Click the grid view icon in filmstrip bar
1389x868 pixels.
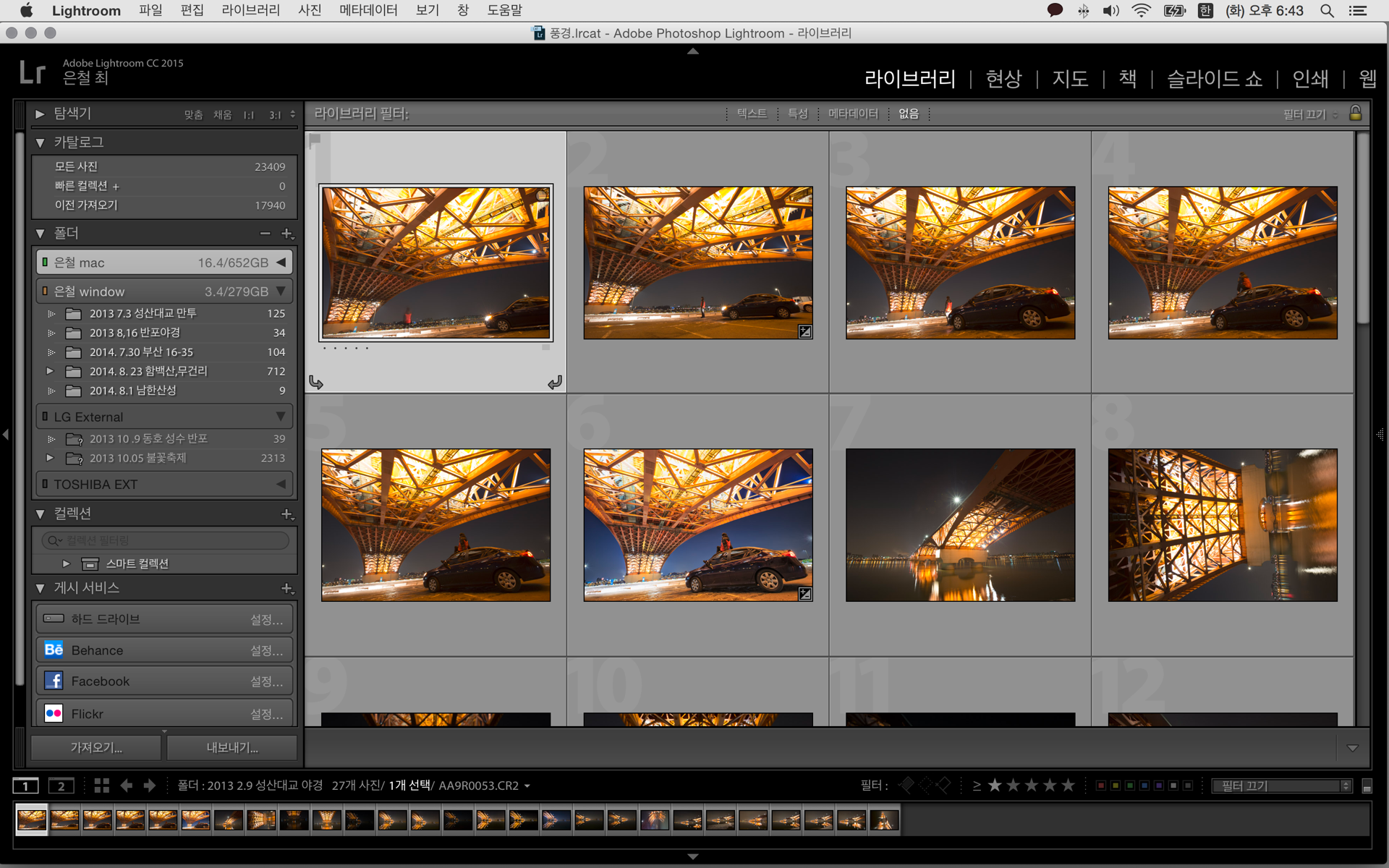coord(102,786)
